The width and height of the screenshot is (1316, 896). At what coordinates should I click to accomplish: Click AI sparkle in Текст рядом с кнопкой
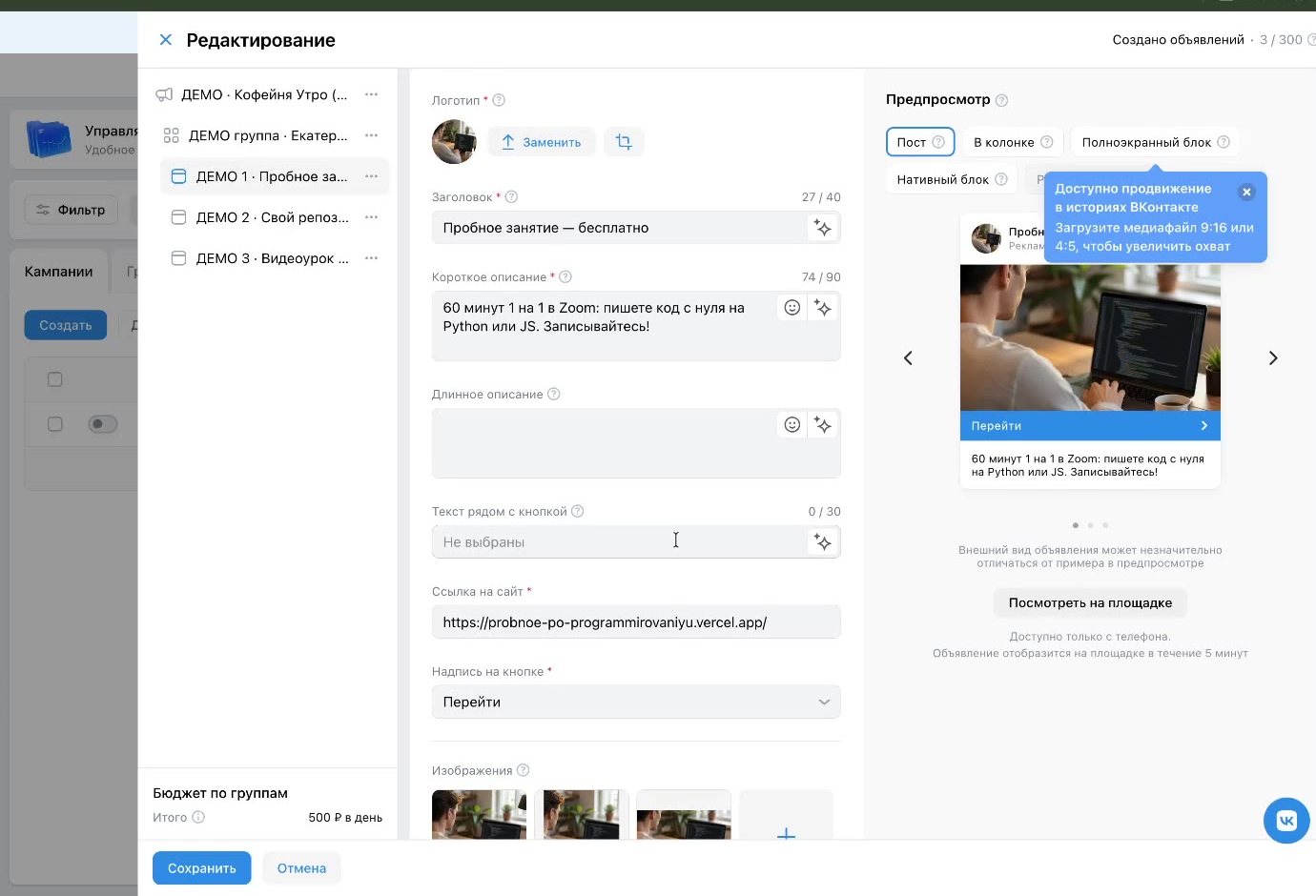pos(823,542)
